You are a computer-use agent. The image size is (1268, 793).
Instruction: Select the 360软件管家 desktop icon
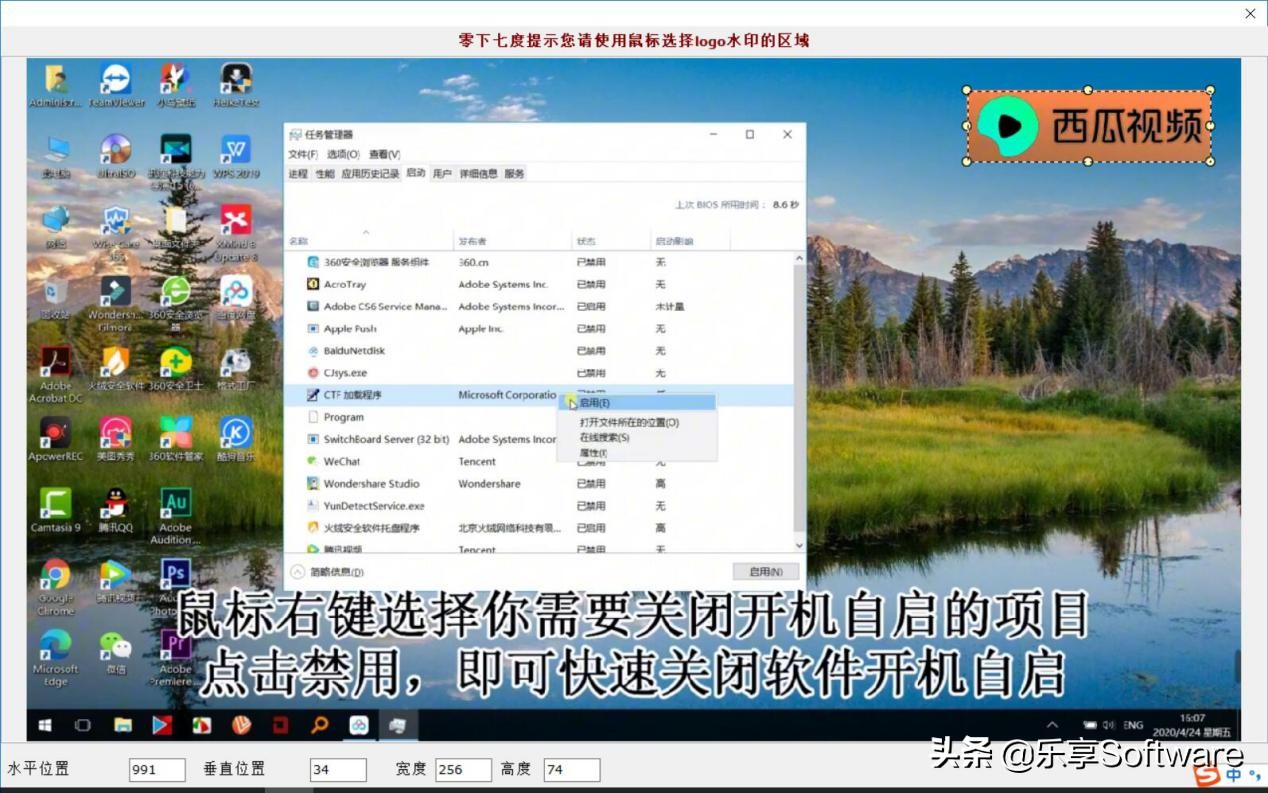click(175, 439)
